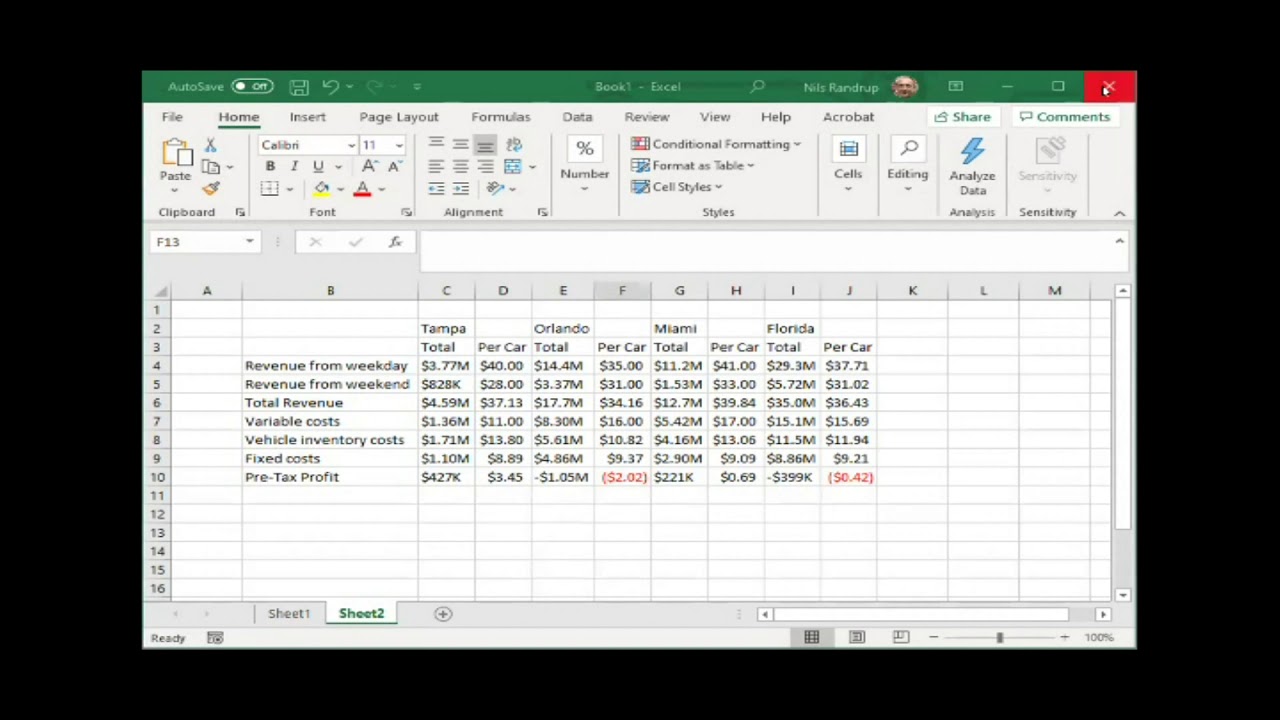Switch to the Review tab

coord(647,117)
